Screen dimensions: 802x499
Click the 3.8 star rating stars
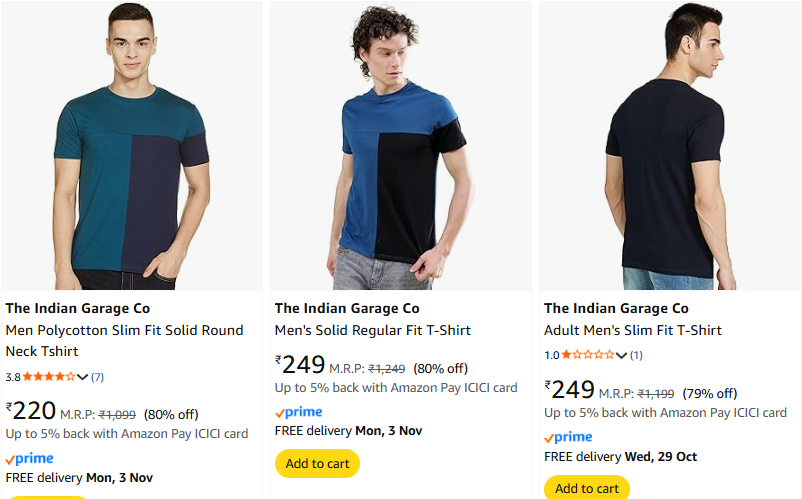tap(48, 377)
